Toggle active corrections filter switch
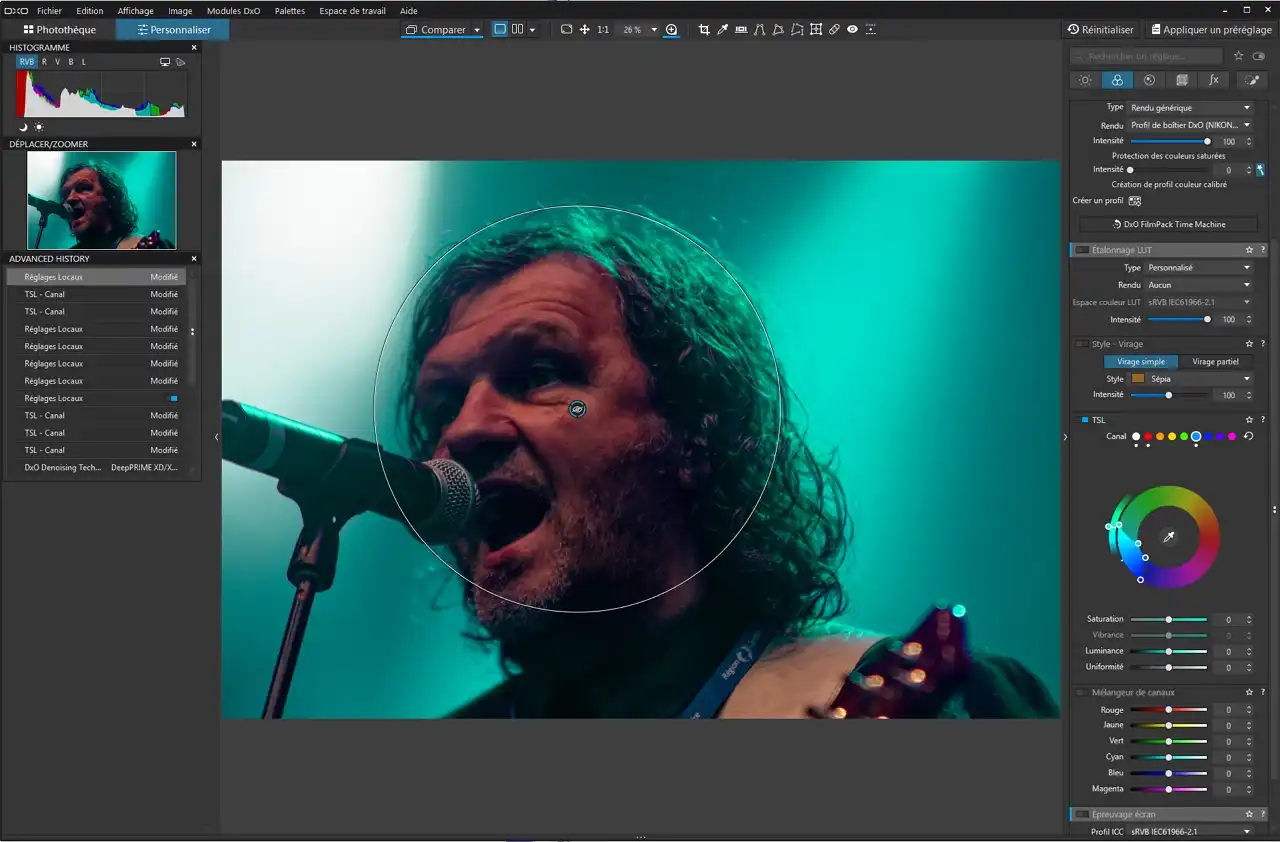 tap(1259, 57)
